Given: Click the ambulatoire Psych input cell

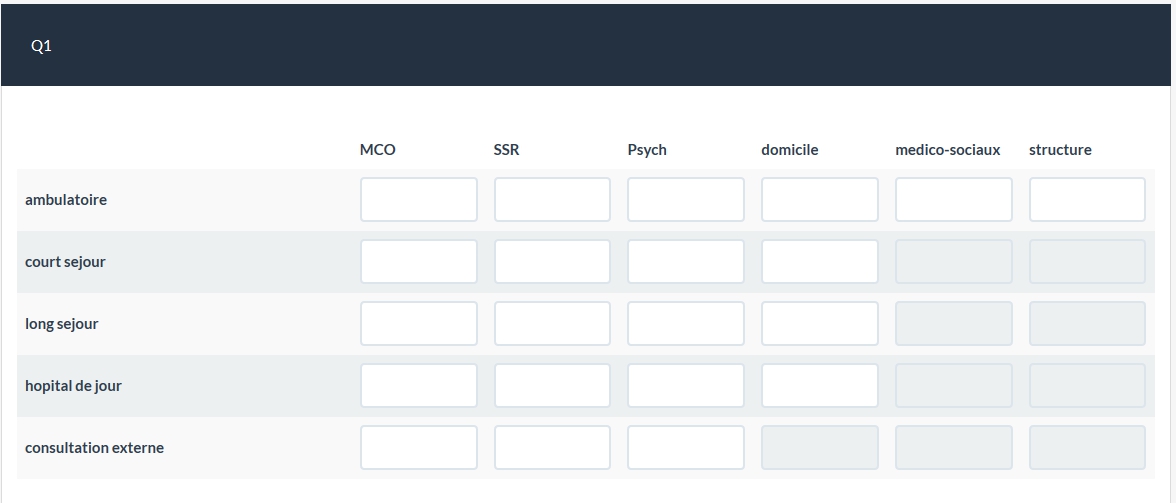Looking at the screenshot, I should 686,200.
